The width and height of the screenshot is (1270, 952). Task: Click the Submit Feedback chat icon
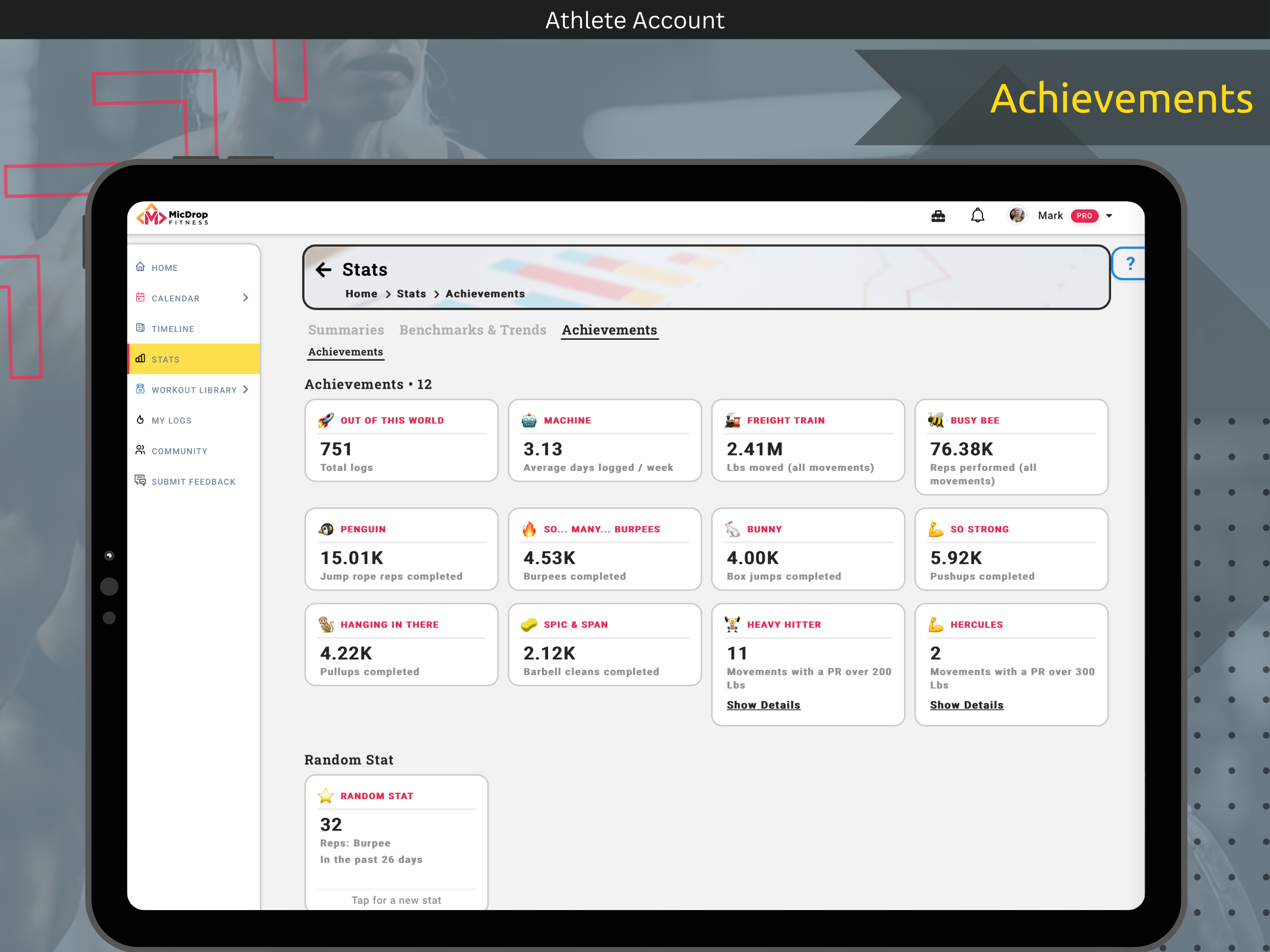(x=140, y=480)
